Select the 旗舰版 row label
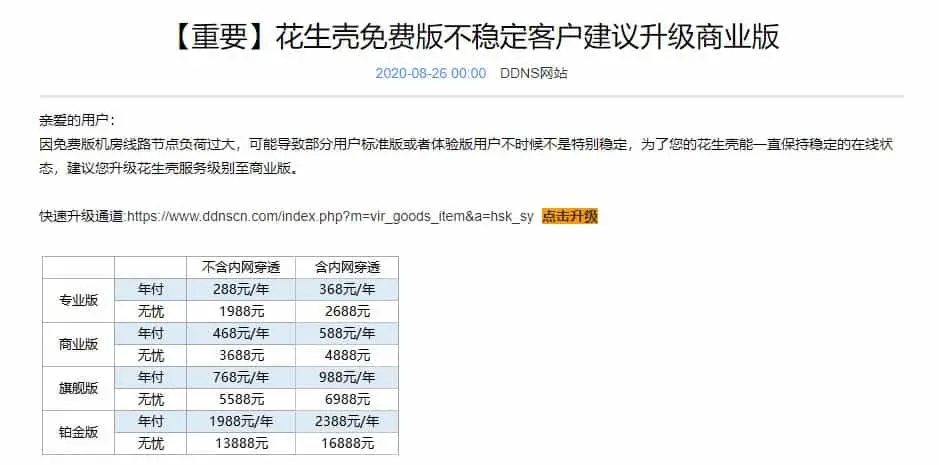 coord(78,388)
